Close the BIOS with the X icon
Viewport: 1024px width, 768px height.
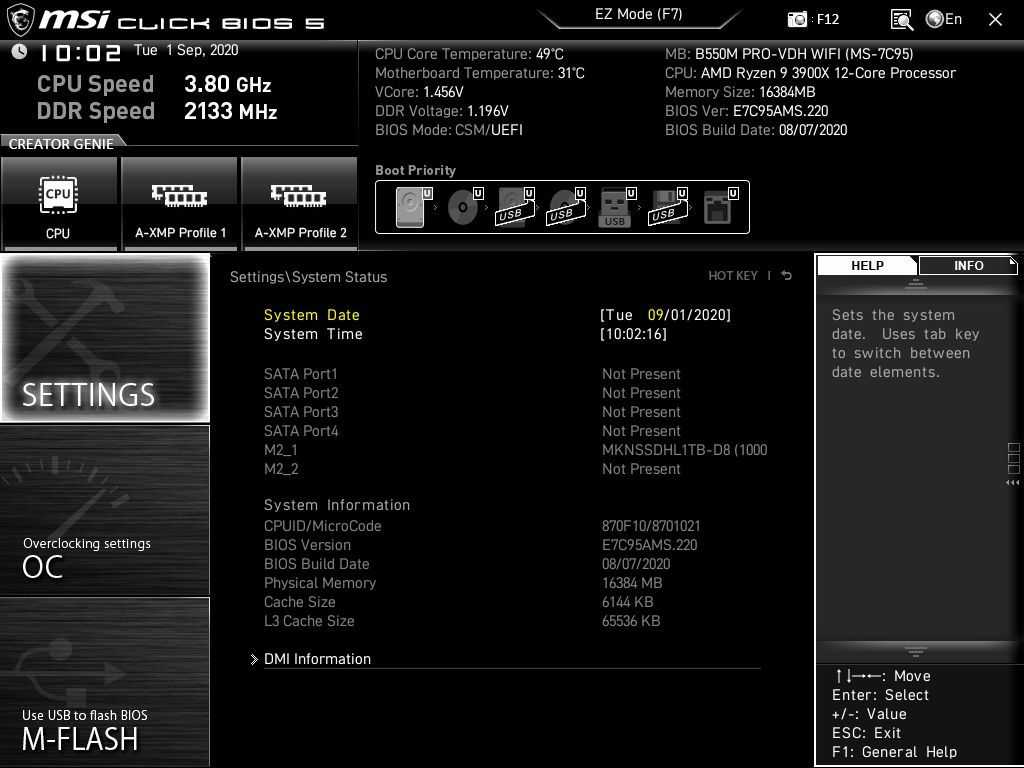pos(995,20)
